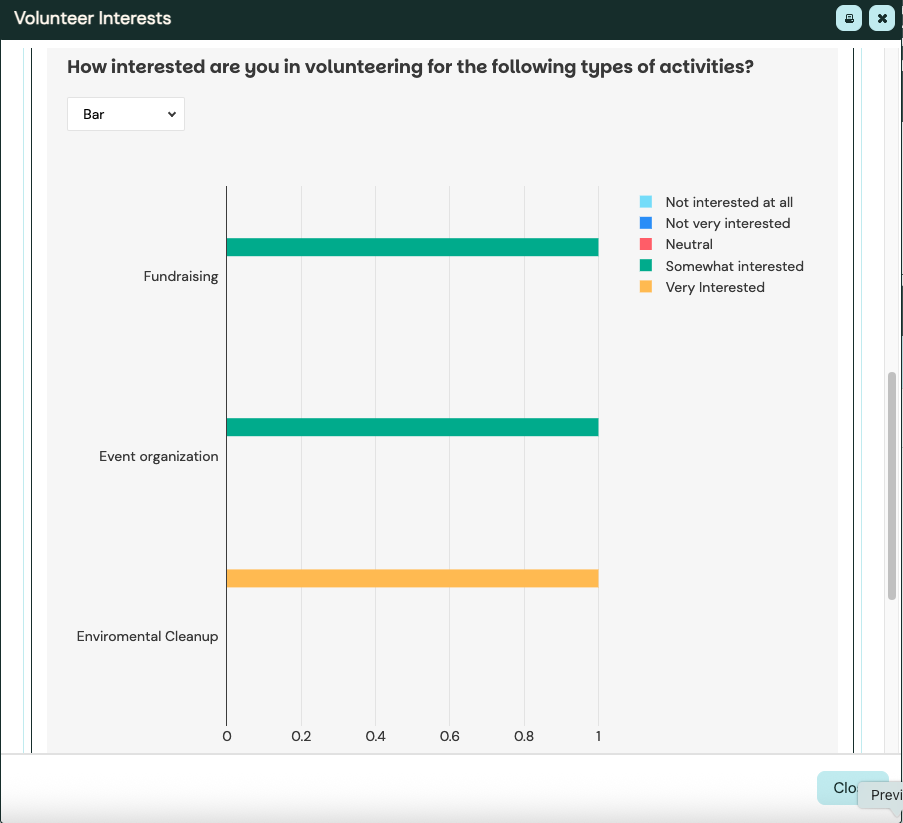Viewport: 903px width, 823px height.
Task: Close the dialog with the X icon
Action: point(881,18)
